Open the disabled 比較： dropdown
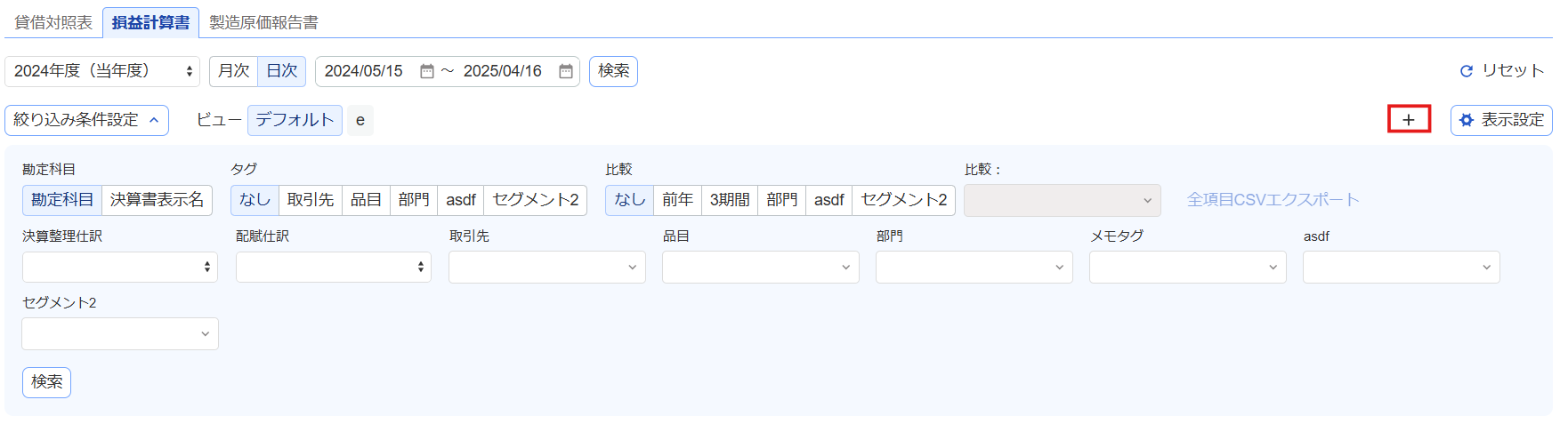This screenshot has height=424, width=1568. 1063,200
